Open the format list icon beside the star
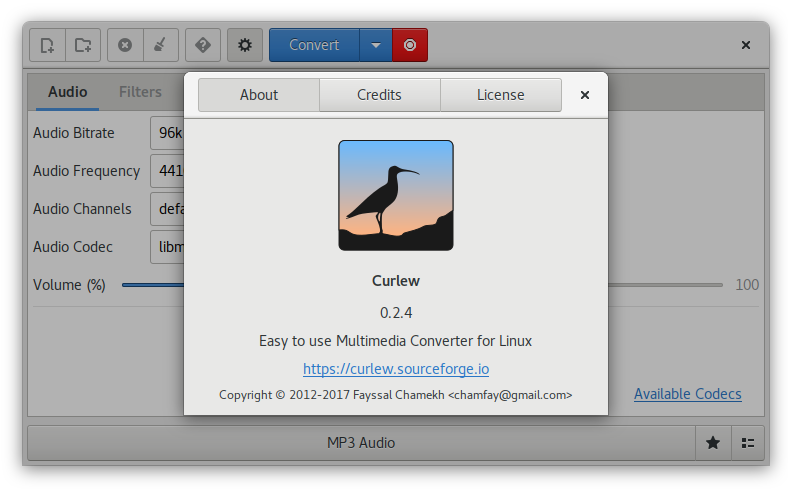The width and height of the screenshot is (788, 489). [x=748, y=443]
